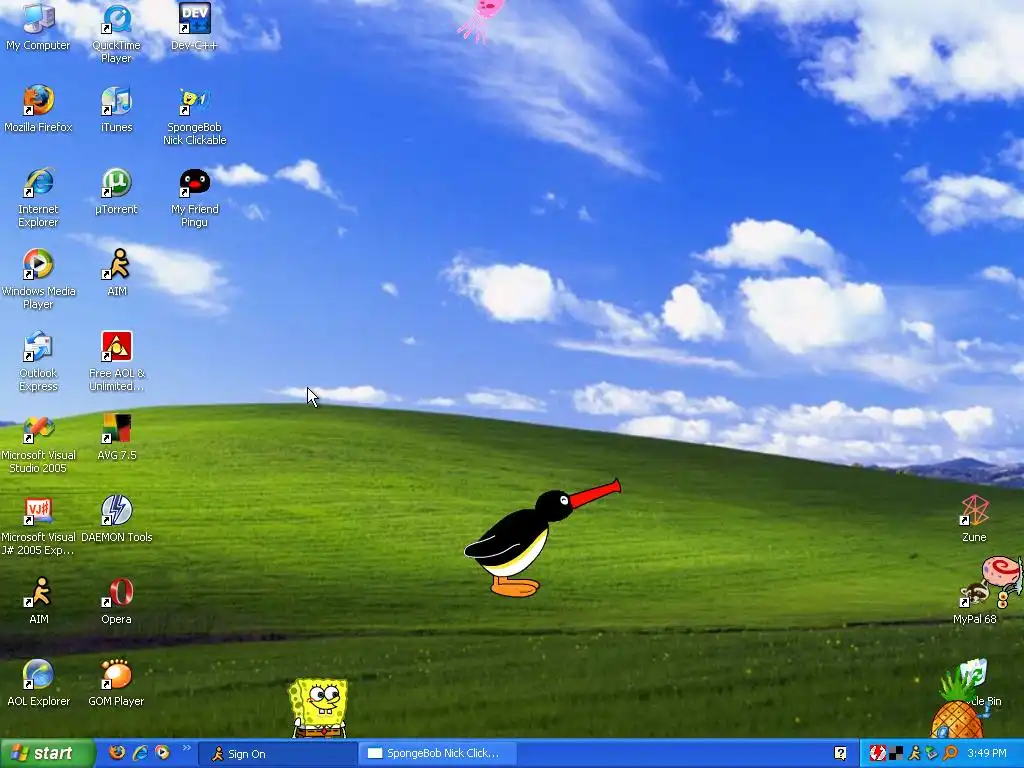The height and width of the screenshot is (768, 1024).
Task: Click the 3:49 PM system clock
Action: [987, 754]
